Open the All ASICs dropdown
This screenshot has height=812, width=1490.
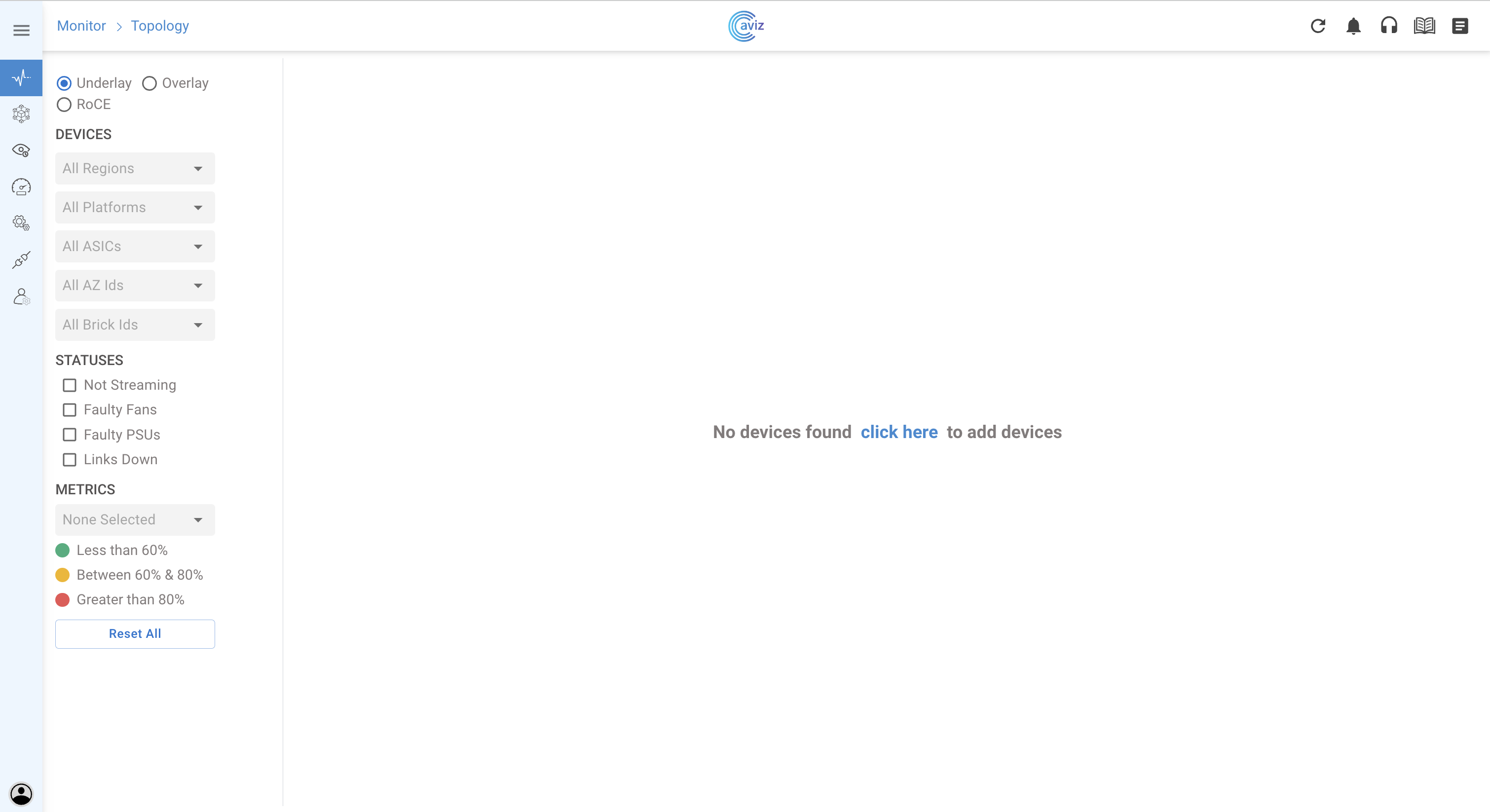(x=135, y=246)
